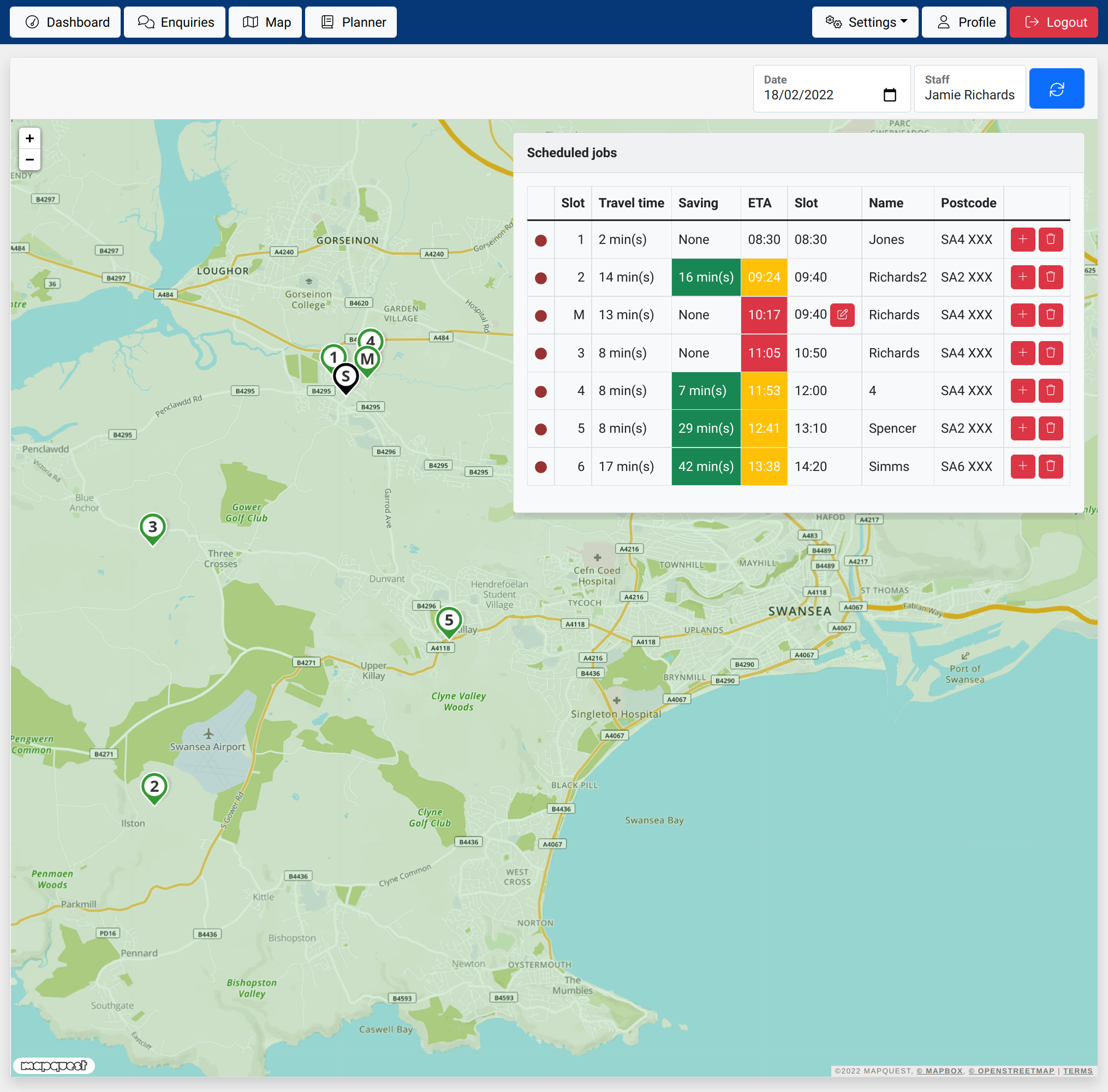Delete the slot M Richards job
1108x1092 pixels.
[1051, 315]
